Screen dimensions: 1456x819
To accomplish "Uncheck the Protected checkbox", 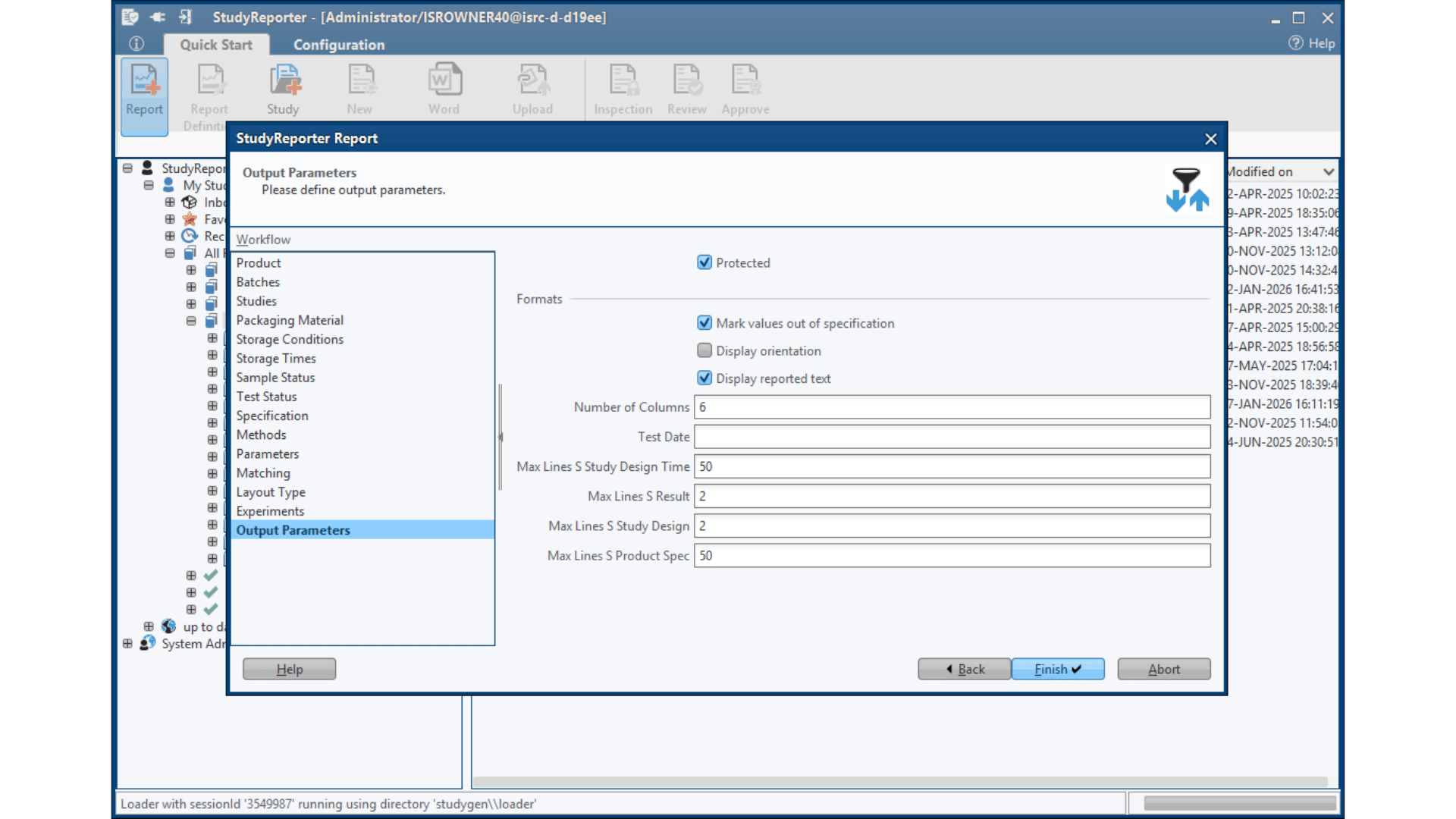I will coord(704,262).
